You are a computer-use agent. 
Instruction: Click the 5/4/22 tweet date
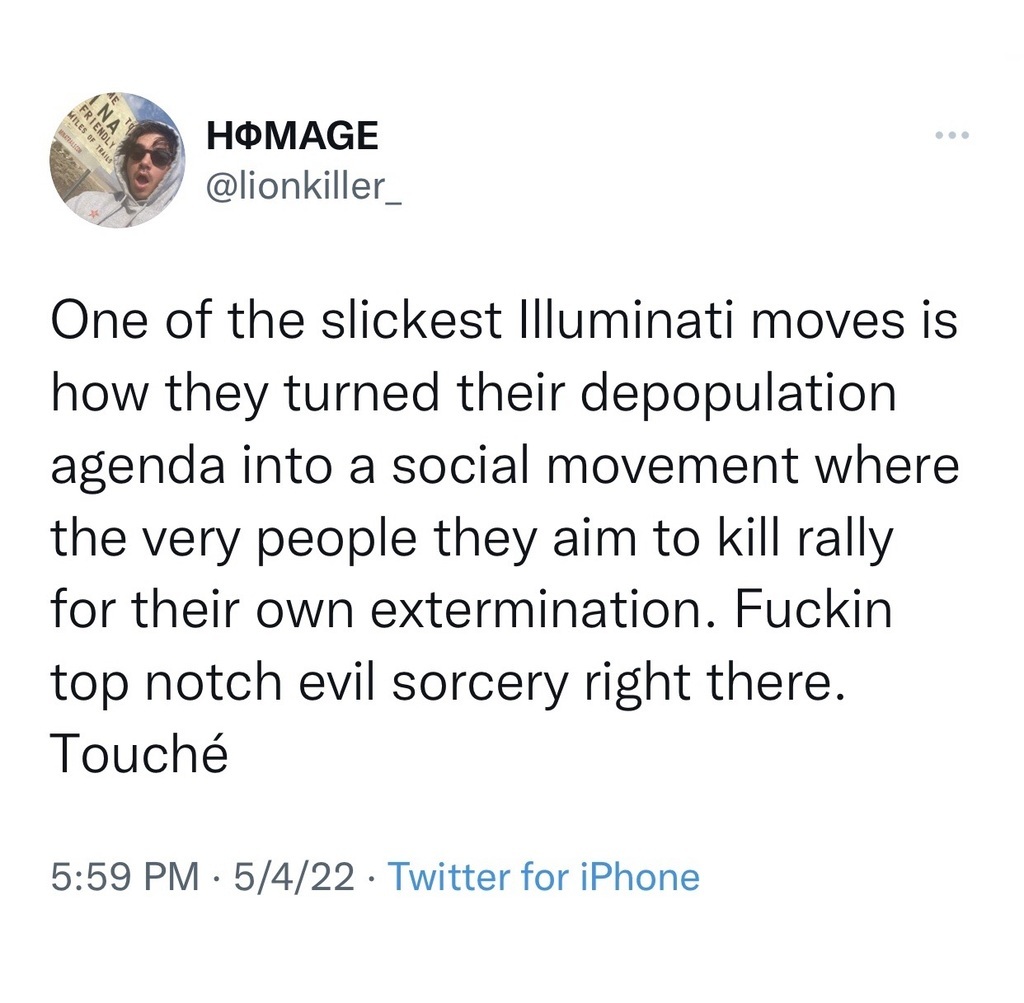coord(292,877)
